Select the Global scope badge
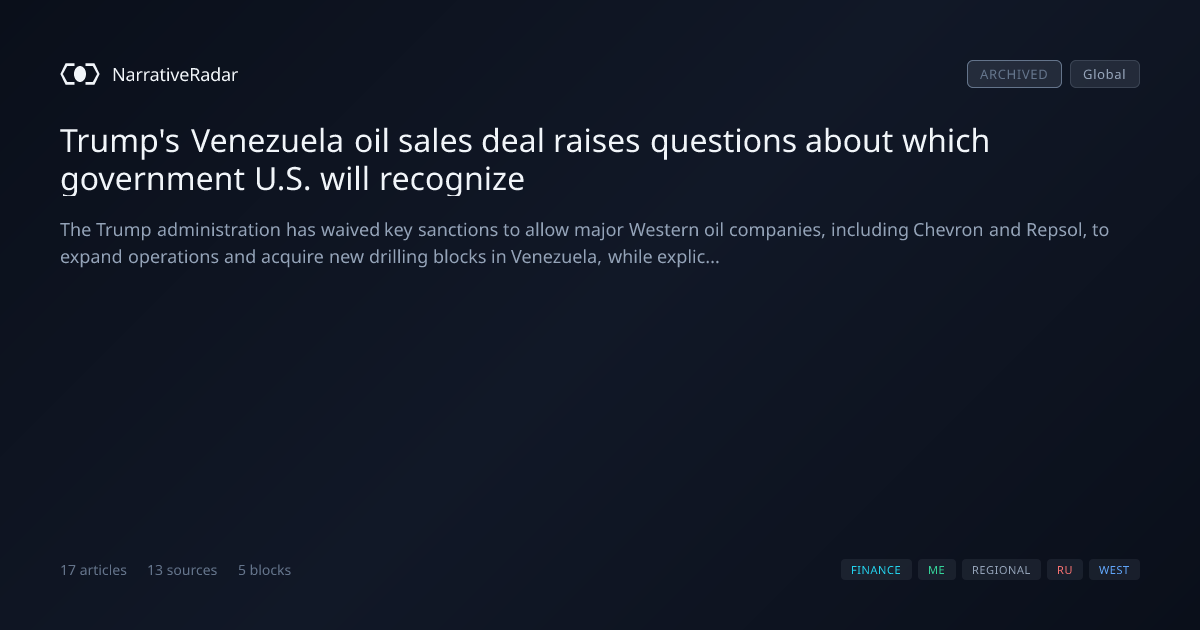This screenshot has height=630, width=1200. click(1104, 74)
